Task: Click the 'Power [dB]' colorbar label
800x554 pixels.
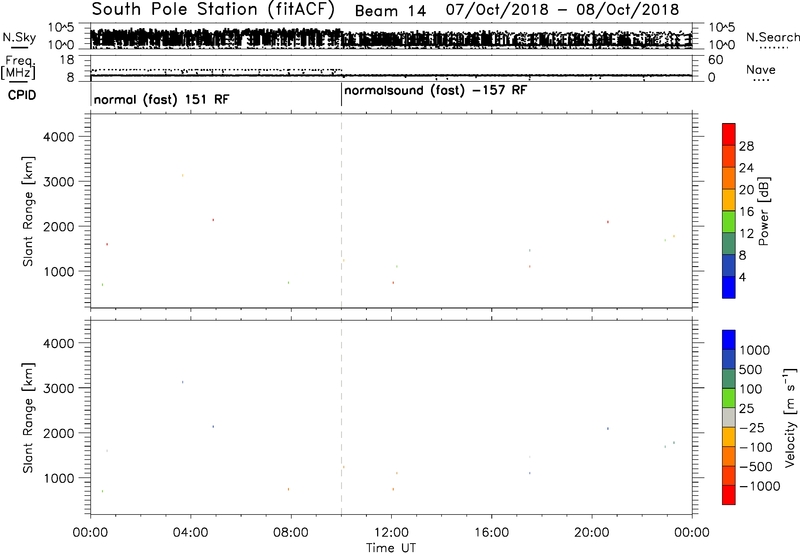Action: pyautogui.click(x=763, y=211)
